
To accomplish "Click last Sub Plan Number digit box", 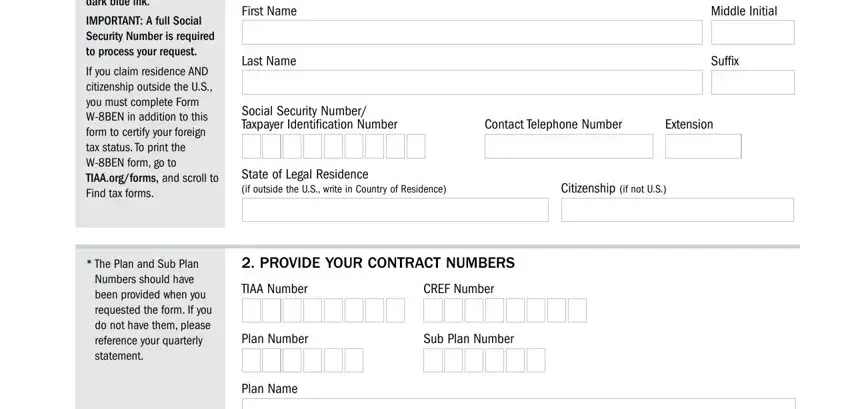I will 536,360.
